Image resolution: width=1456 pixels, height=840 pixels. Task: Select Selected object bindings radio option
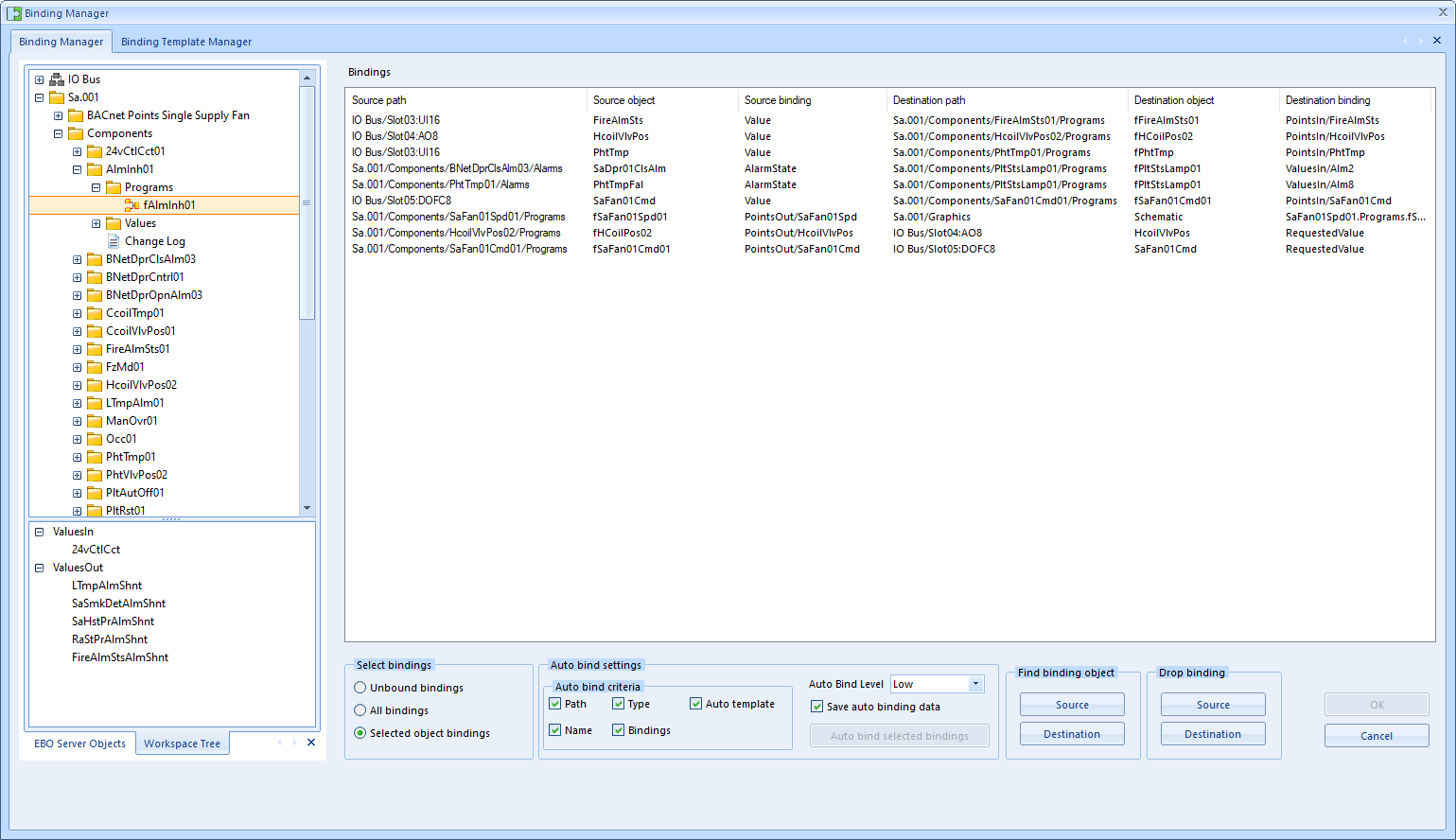(360, 733)
